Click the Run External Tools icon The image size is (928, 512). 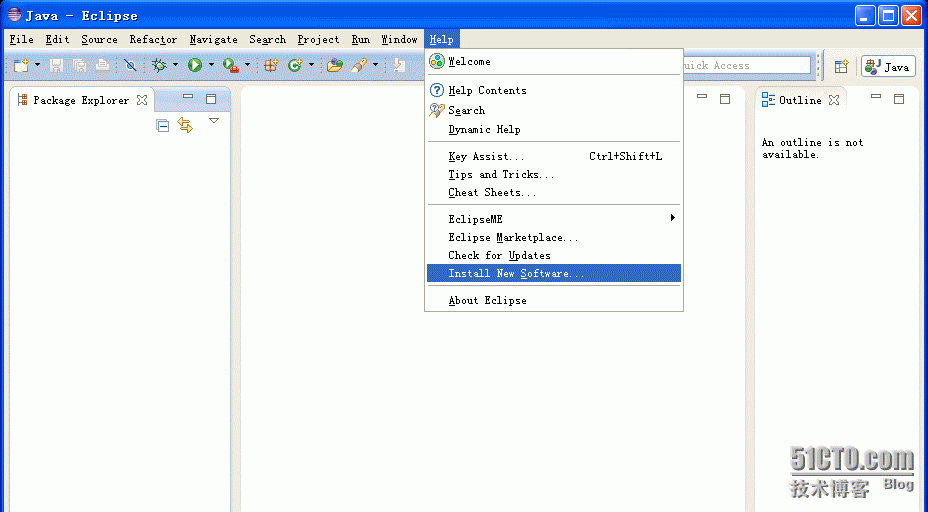pos(231,65)
